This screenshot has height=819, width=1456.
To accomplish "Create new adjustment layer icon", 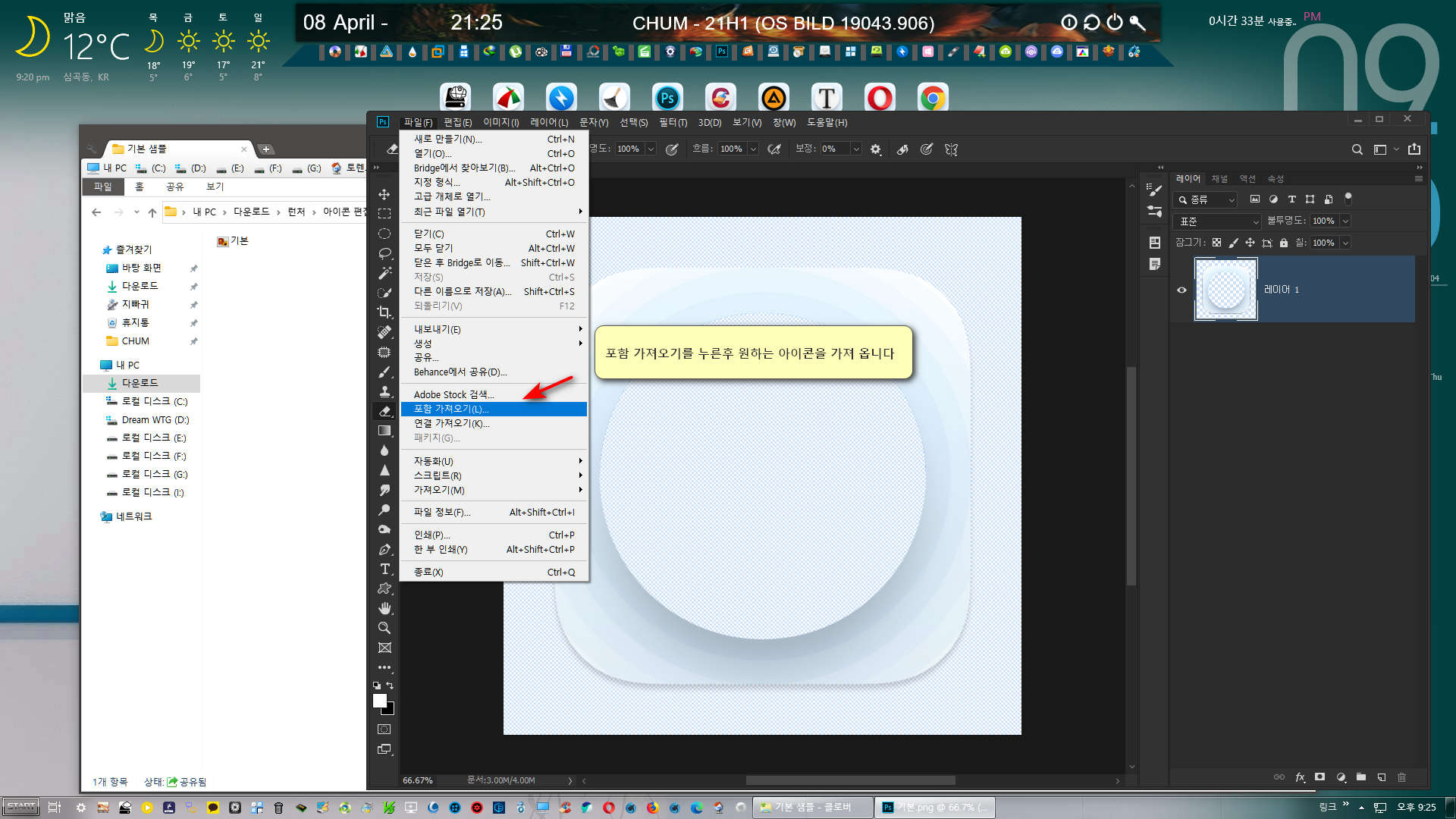I will pyautogui.click(x=1341, y=777).
